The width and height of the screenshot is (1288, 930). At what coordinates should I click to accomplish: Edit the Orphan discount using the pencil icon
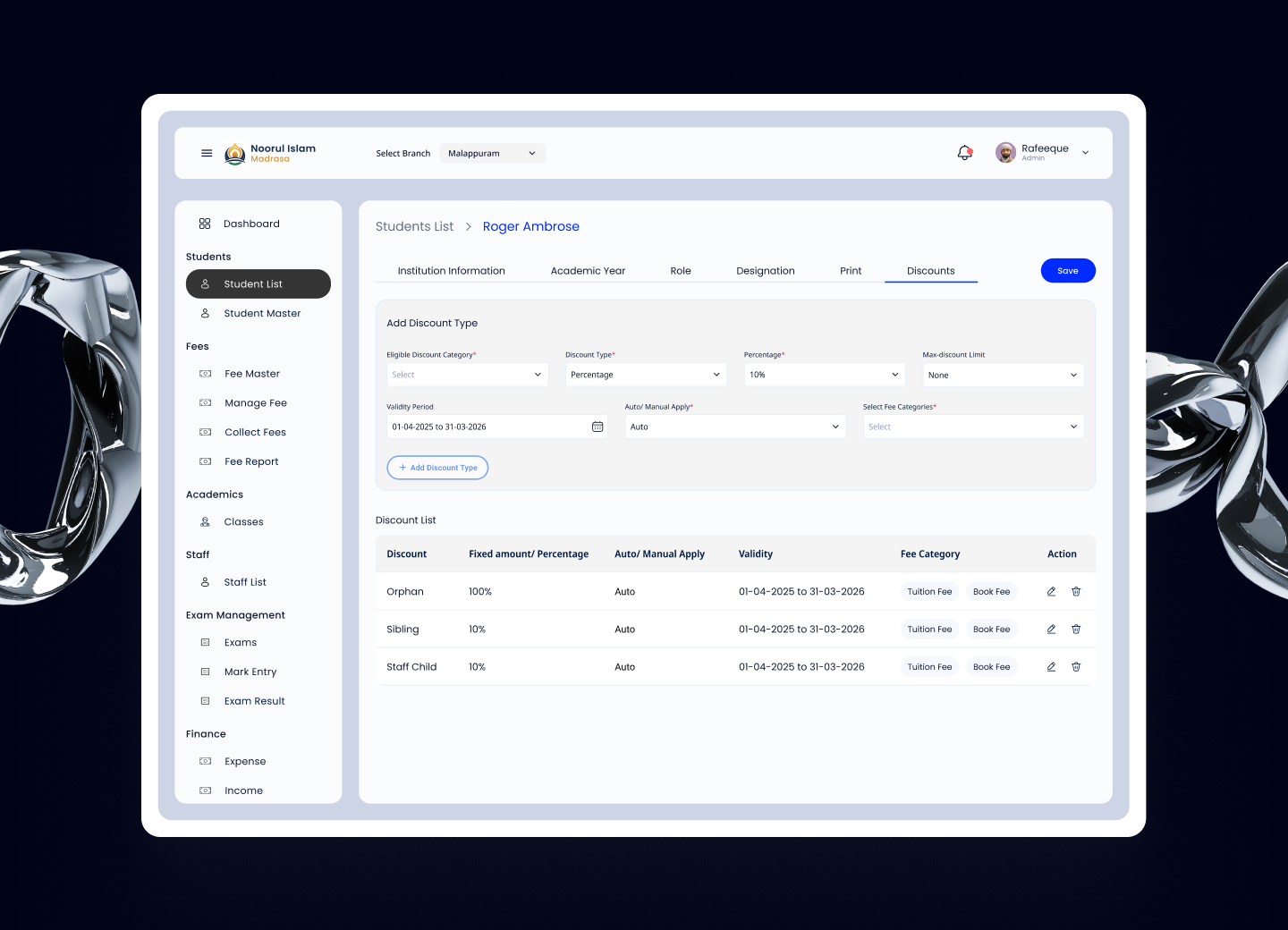pyautogui.click(x=1051, y=591)
